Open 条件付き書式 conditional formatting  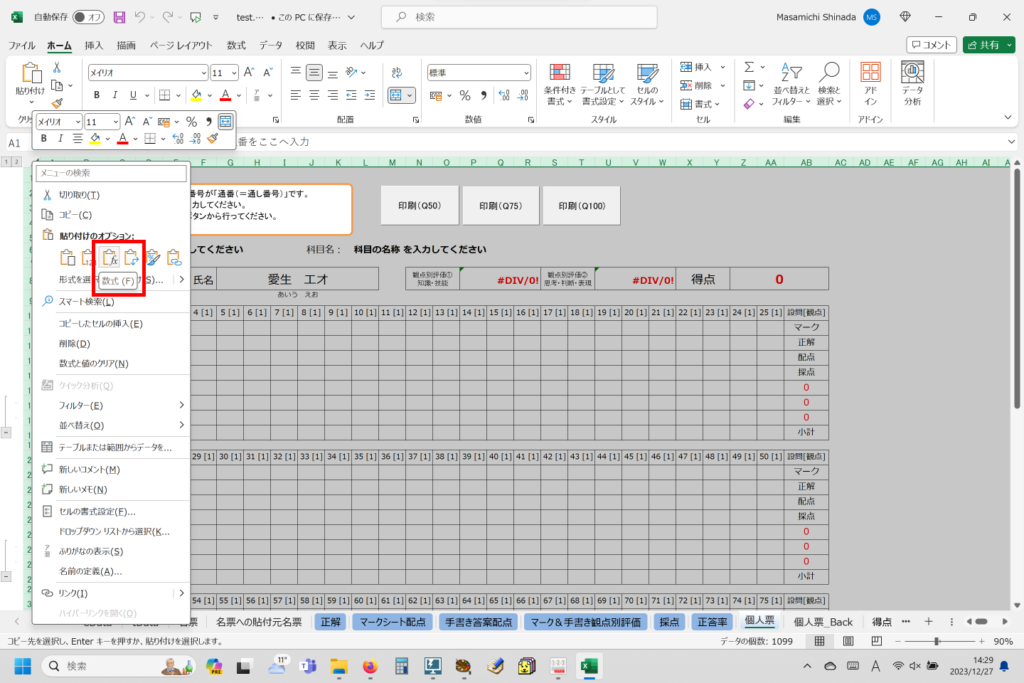560,84
